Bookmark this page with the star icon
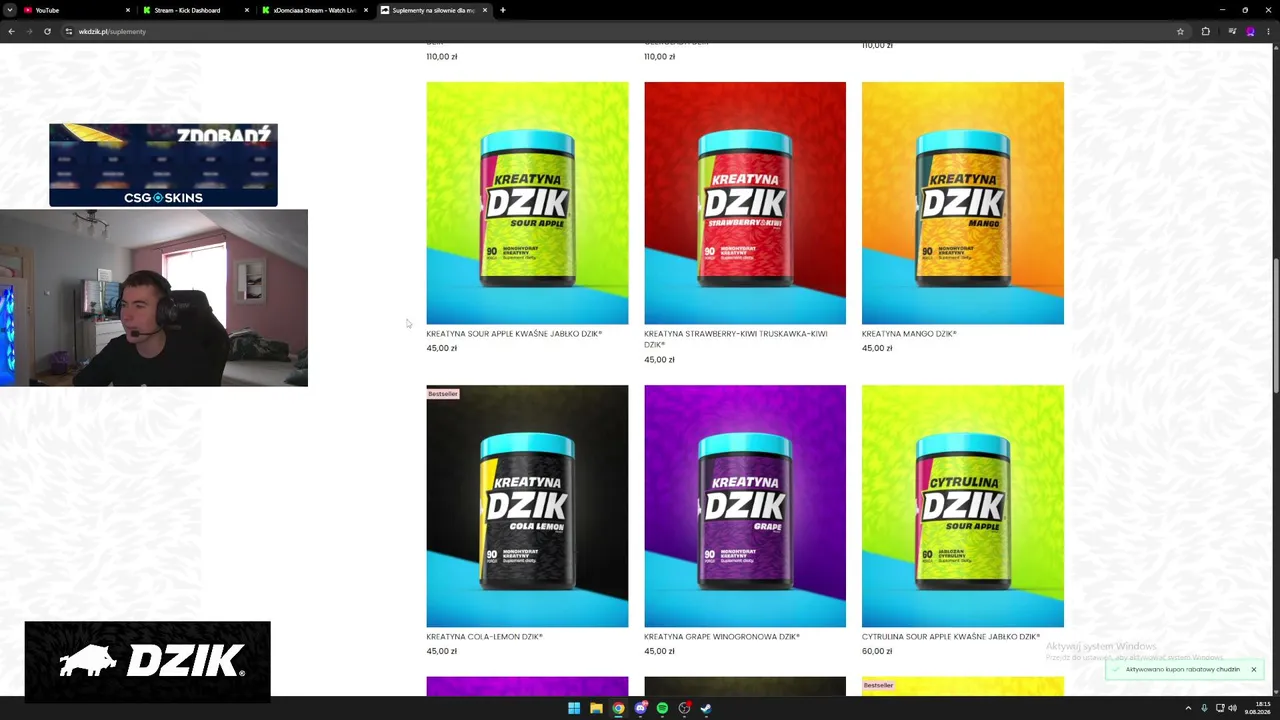Image resolution: width=1280 pixels, height=720 pixels. tap(1180, 31)
